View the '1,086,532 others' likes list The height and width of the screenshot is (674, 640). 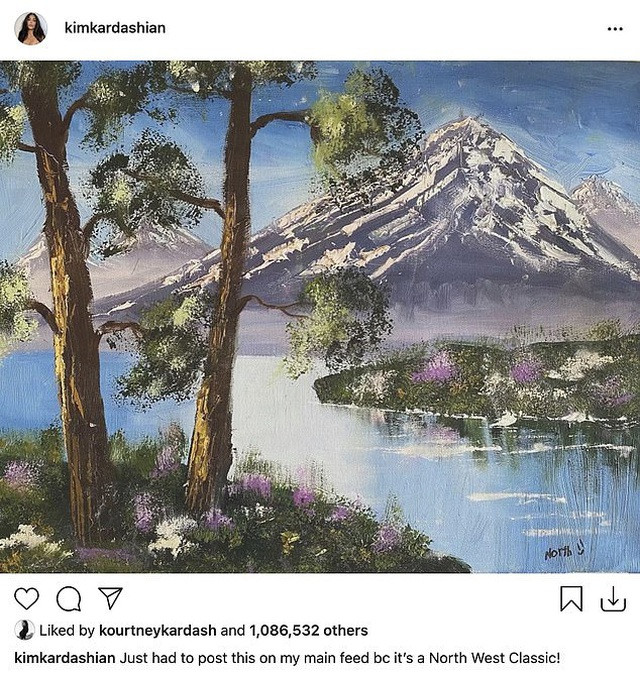(308, 631)
